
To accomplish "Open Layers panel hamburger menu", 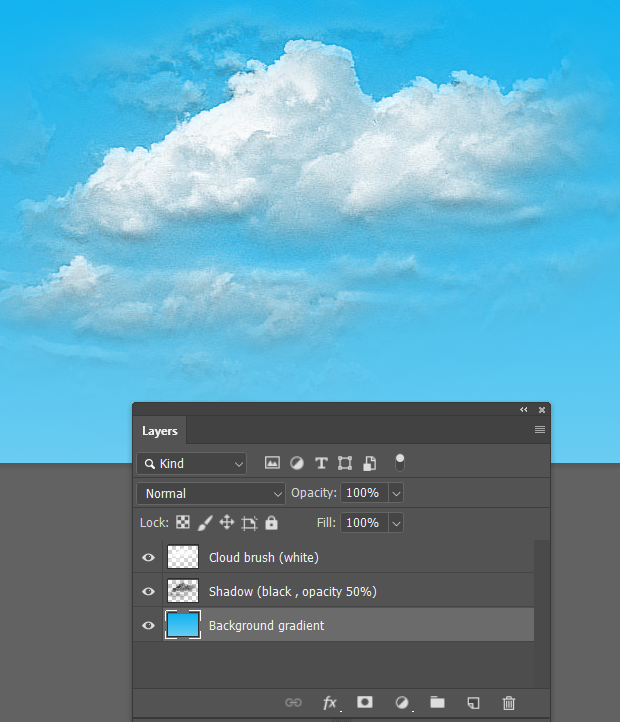I will coord(540,430).
